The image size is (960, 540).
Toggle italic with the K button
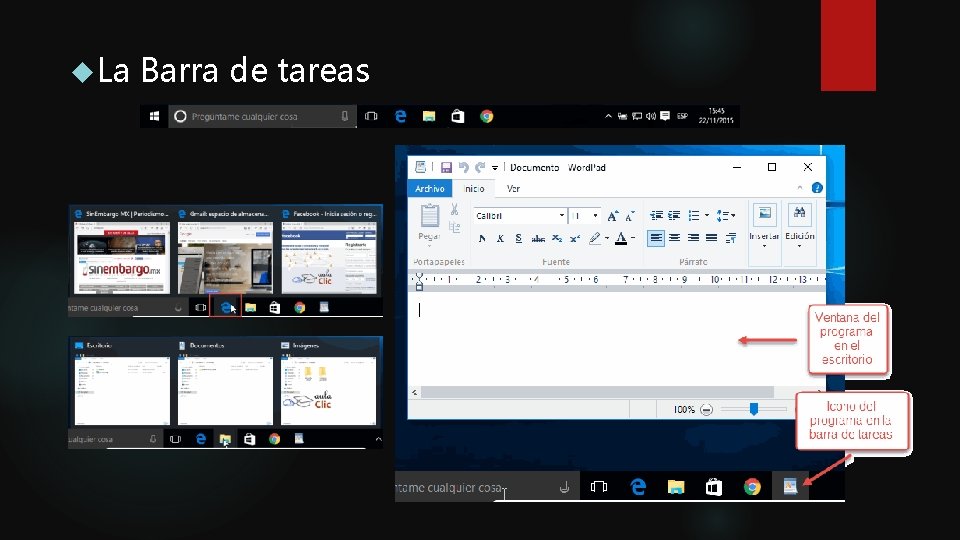(x=500, y=238)
